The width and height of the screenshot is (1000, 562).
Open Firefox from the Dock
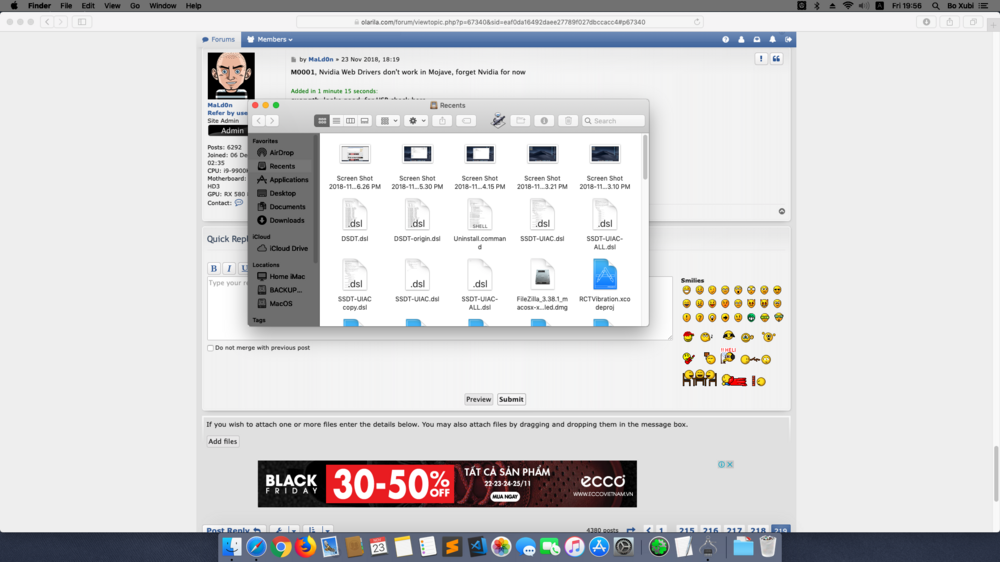[x=305, y=547]
